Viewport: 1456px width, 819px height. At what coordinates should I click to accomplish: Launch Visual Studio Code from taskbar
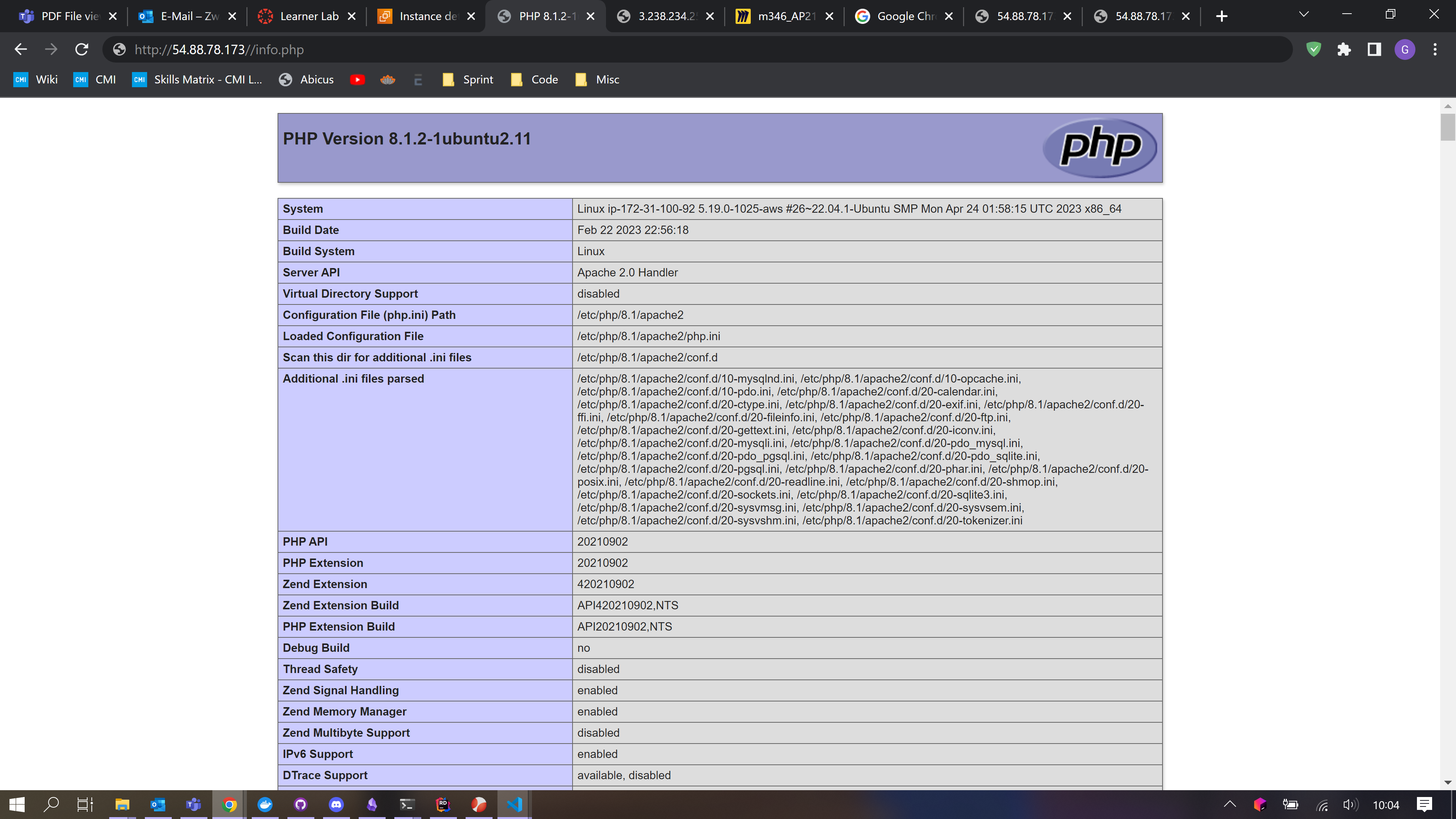point(515,804)
